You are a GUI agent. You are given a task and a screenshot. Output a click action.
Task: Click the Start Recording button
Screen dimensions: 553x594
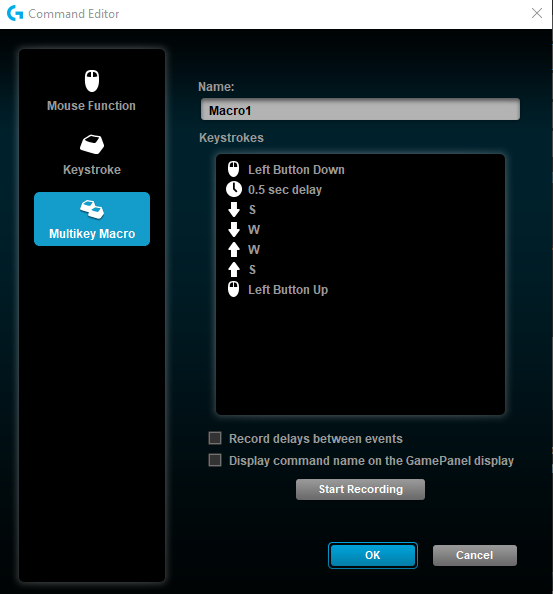(360, 489)
